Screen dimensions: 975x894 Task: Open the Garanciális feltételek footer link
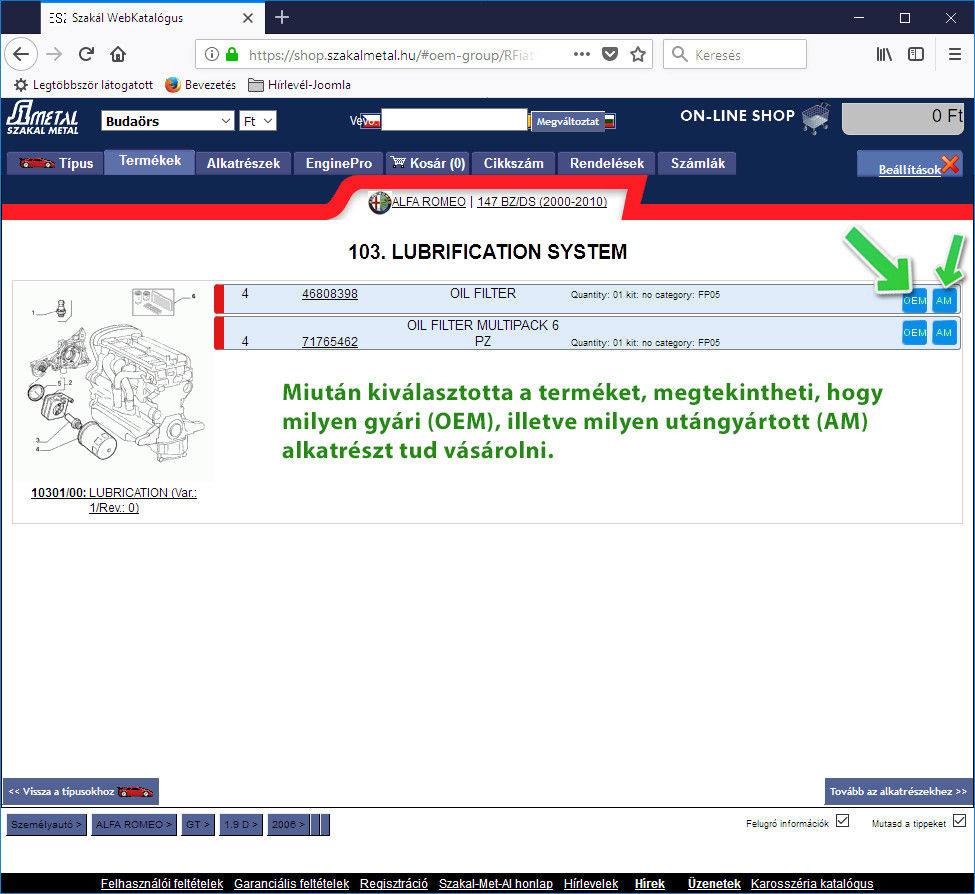pos(292,883)
